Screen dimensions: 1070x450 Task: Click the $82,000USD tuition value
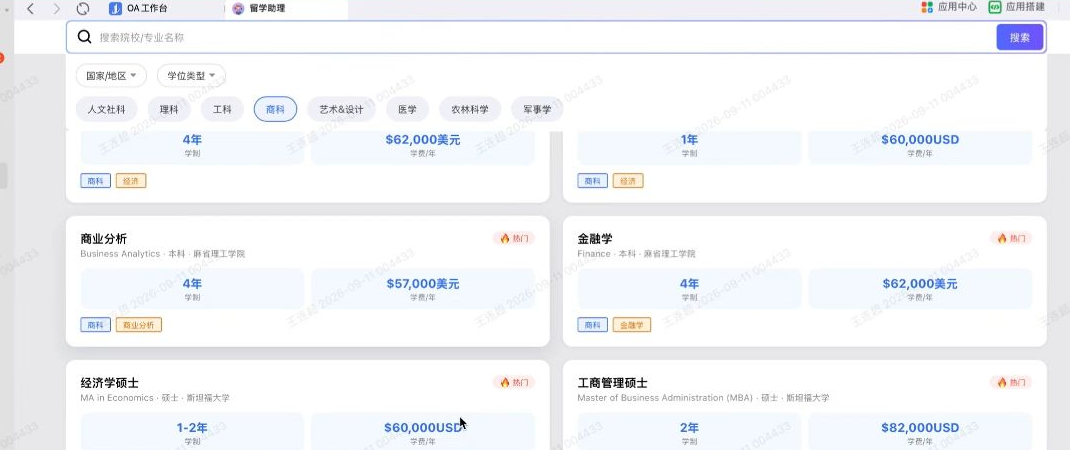coord(920,427)
